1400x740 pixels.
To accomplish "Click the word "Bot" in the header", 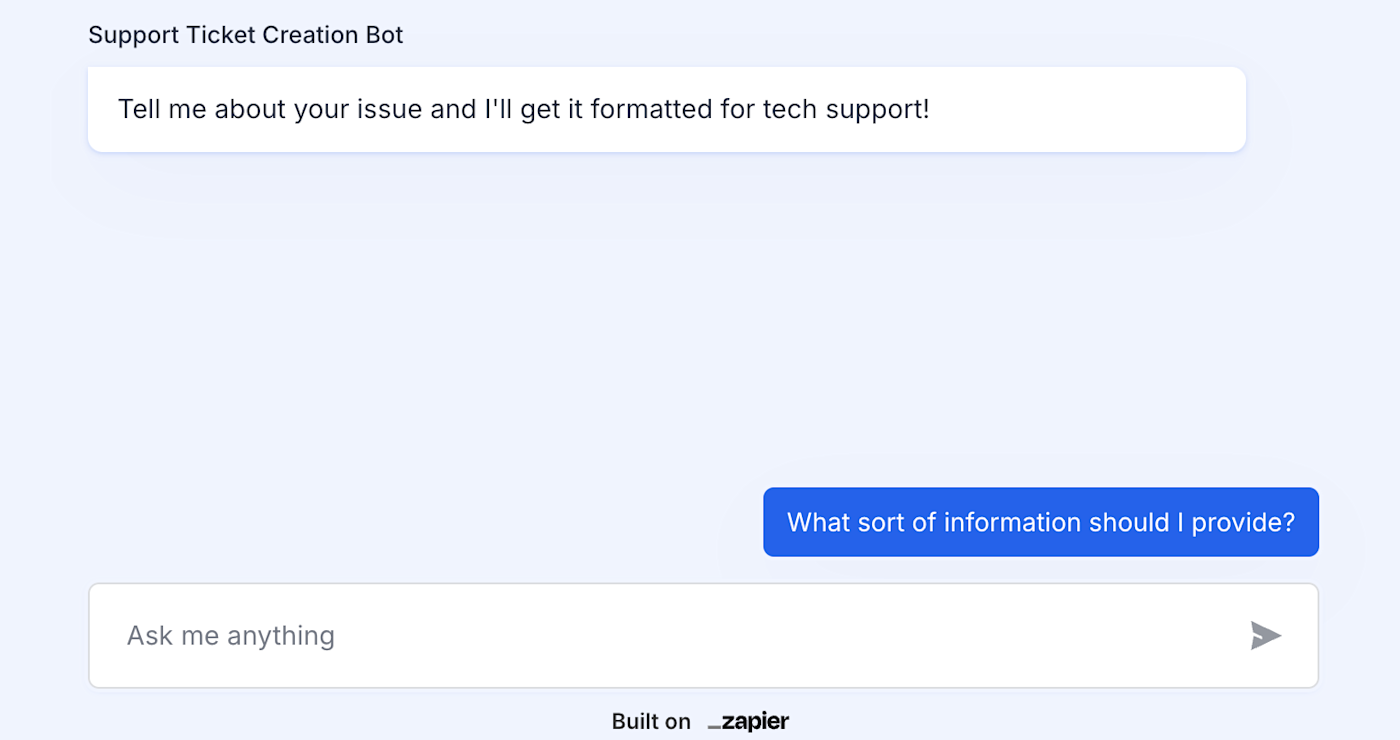I will (x=384, y=35).
